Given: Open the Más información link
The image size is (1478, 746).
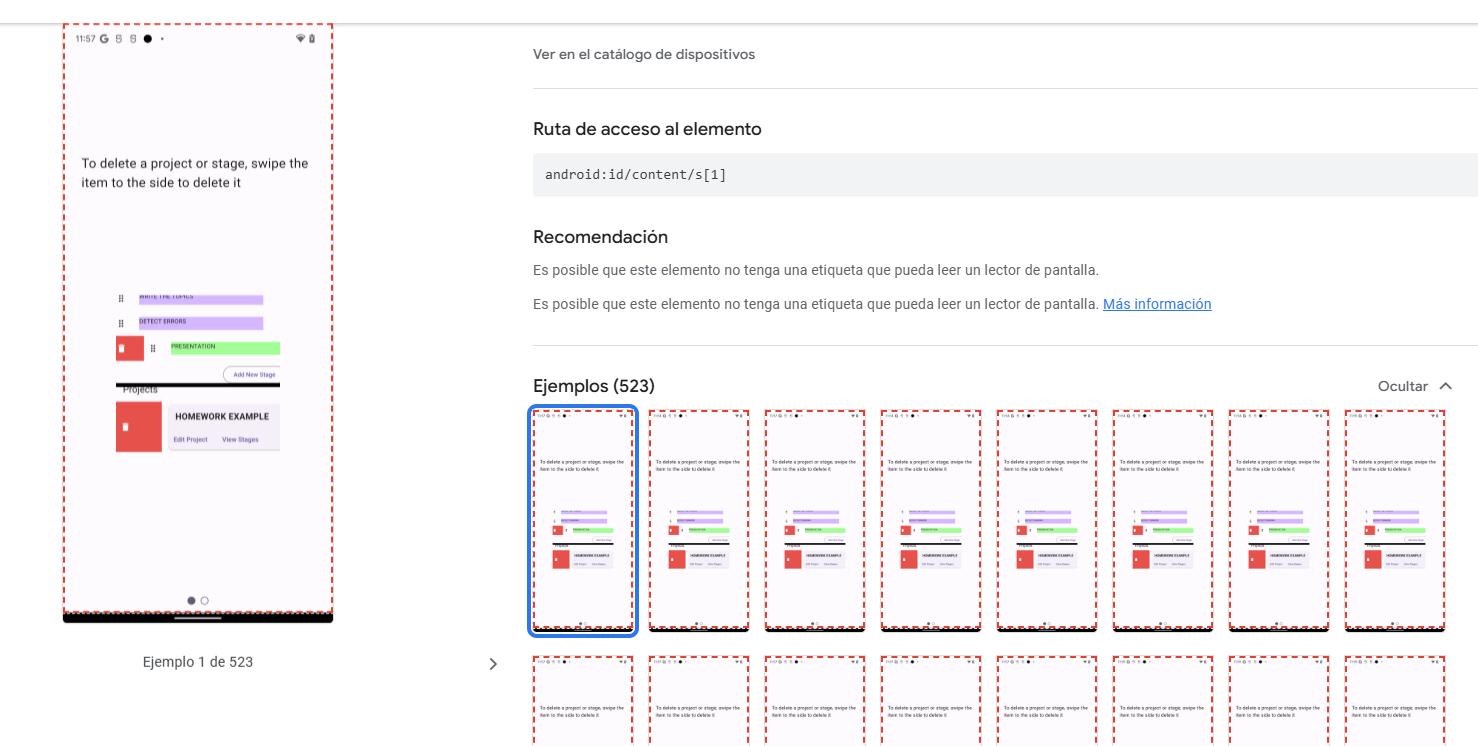Looking at the screenshot, I should coord(1157,304).
